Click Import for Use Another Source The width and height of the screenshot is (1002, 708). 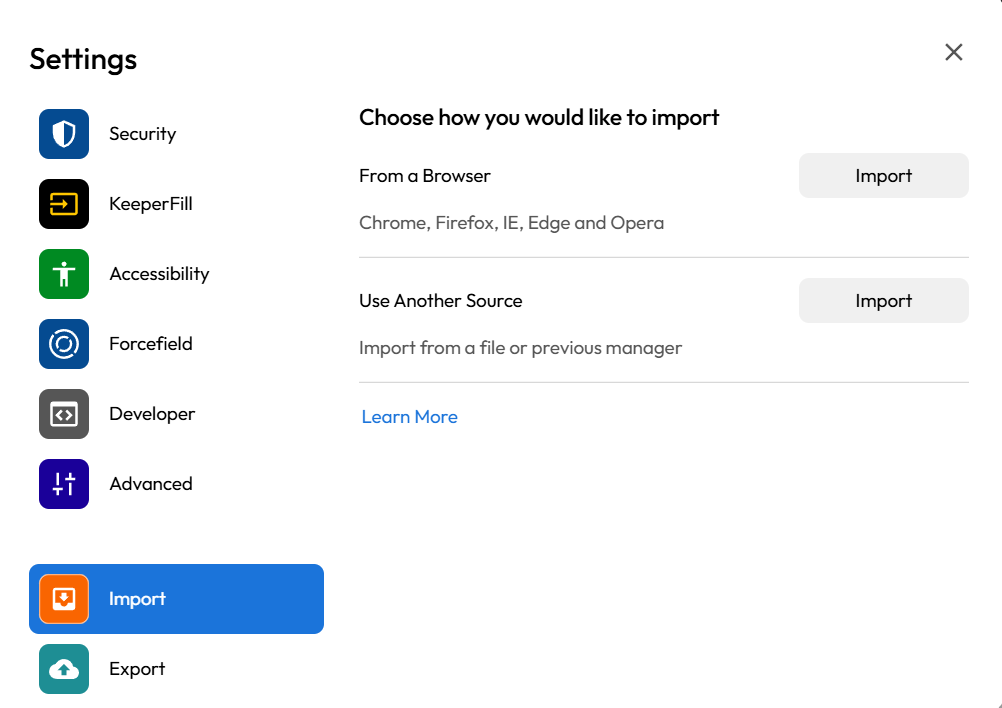pyautogui.click(x=883, y=300)
